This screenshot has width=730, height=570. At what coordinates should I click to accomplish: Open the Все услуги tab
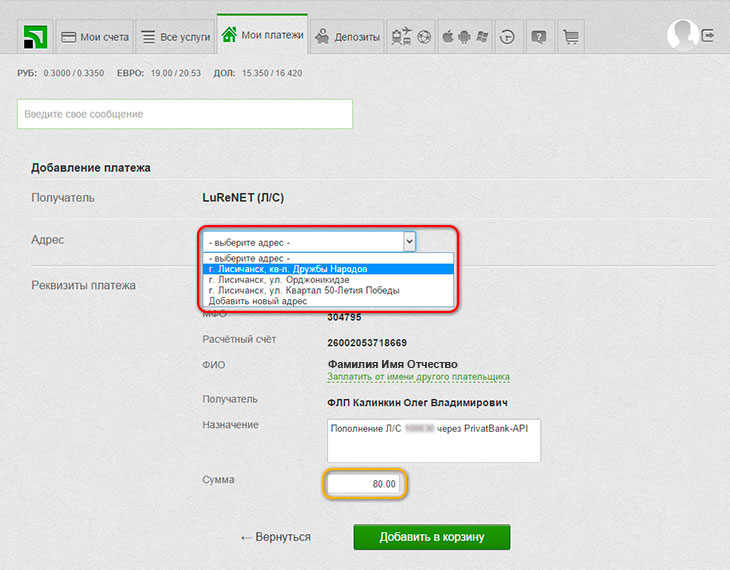(176, 37)
